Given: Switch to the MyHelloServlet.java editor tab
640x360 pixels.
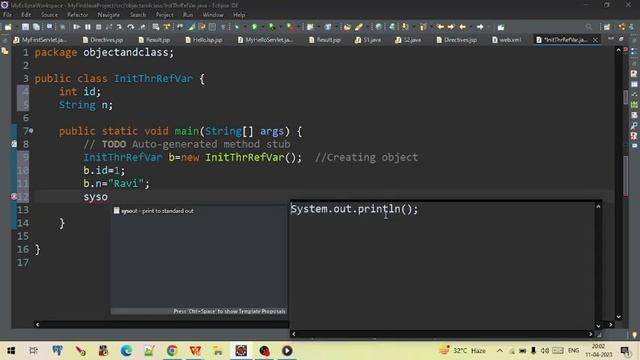Looking at the screenshot, I should pos(265,40).
